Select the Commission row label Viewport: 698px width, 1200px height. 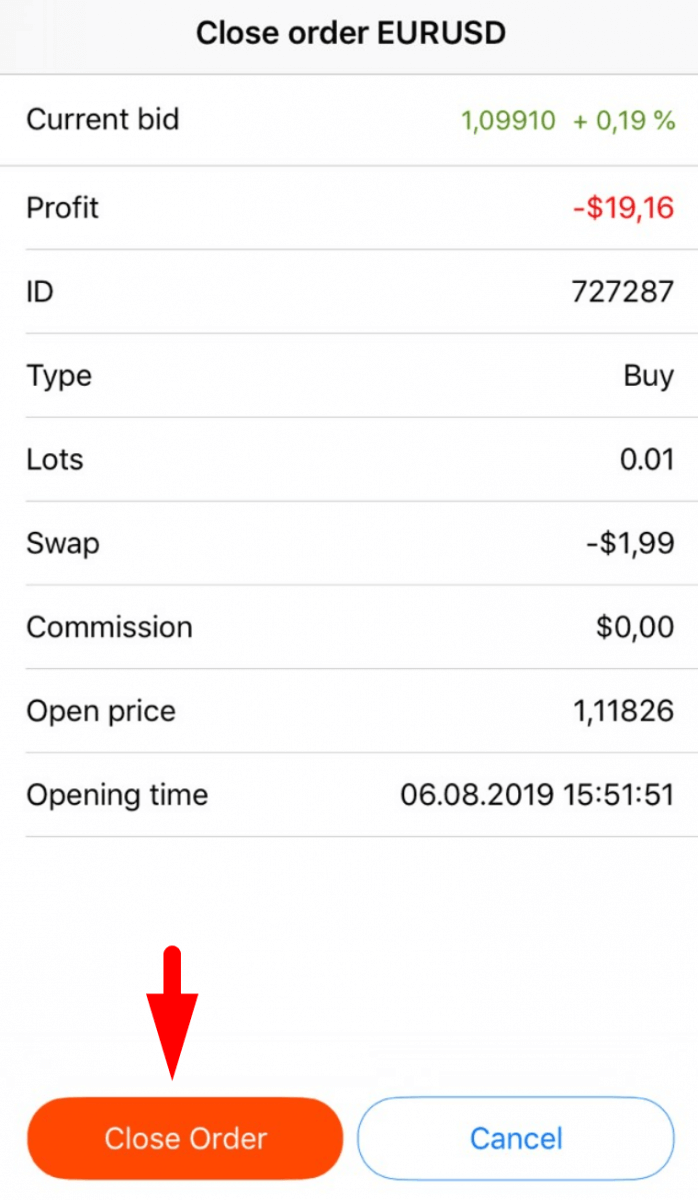[x=110, y=627]
